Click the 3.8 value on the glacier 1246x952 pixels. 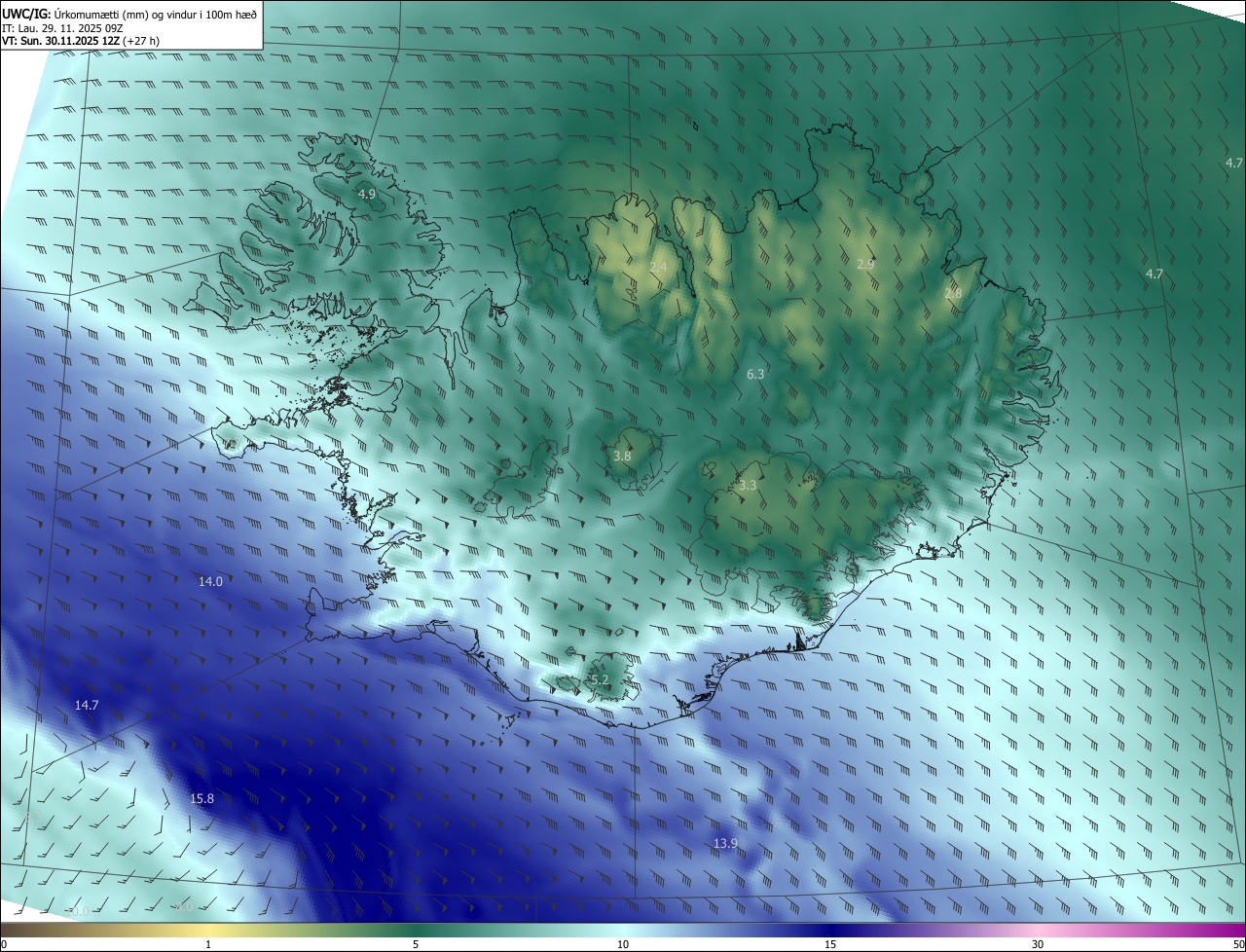[623, 456]
